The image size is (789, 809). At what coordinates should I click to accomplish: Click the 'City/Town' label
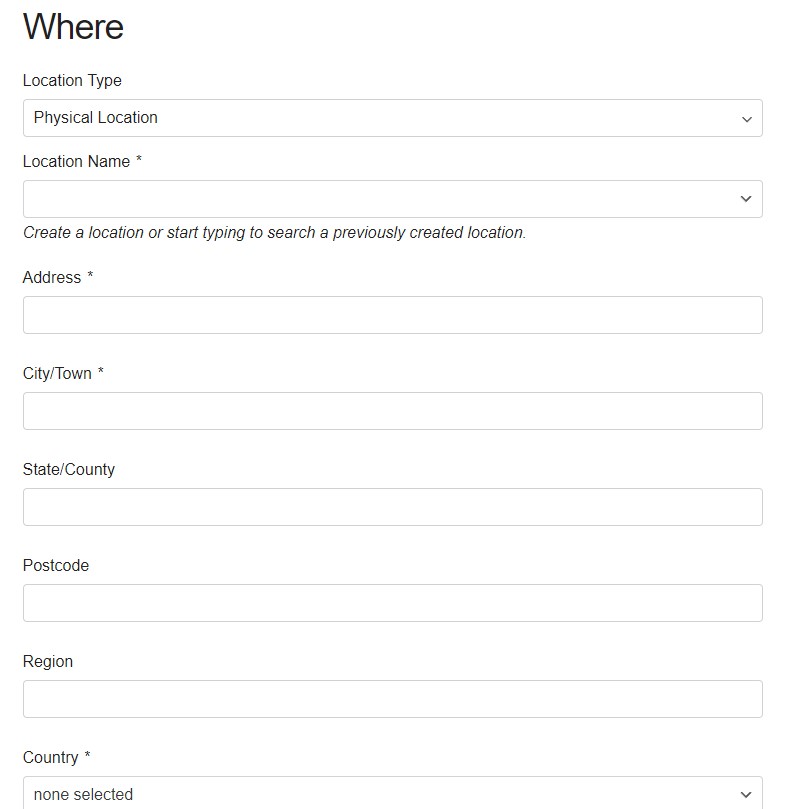[57, 374]
